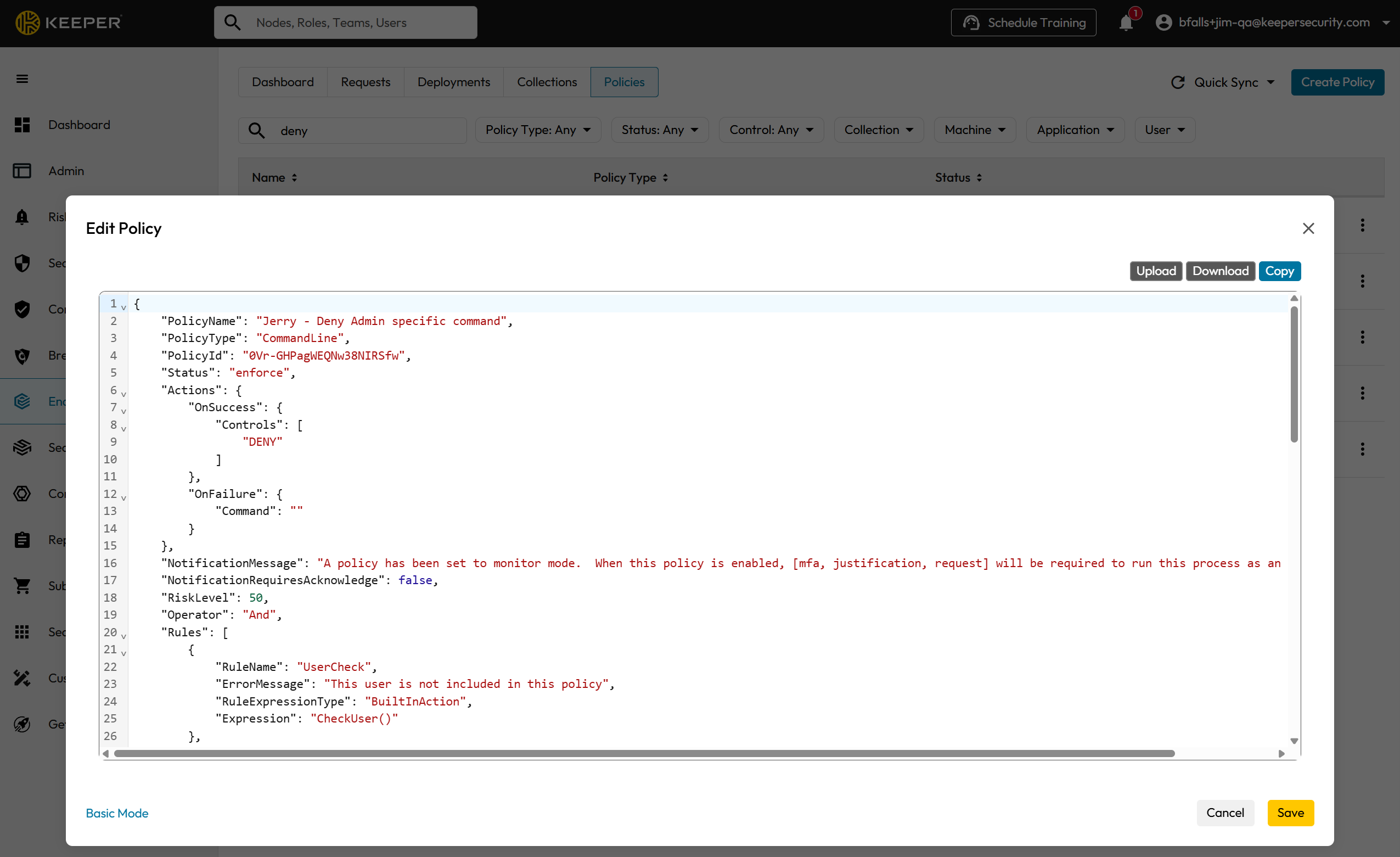Click the hamburger menu icon in sidebar
The height and width of the screenshot is (857, 1400).
[22, 79]
